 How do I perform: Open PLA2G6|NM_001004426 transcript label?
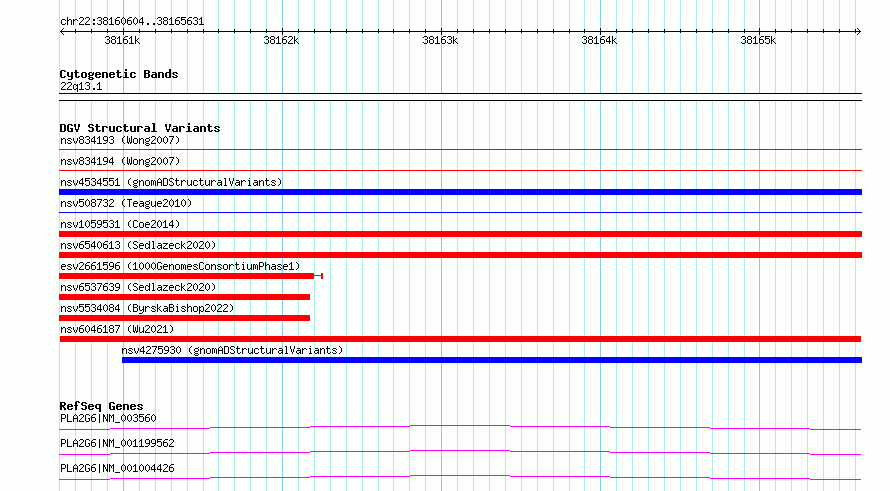pos(117,468)
